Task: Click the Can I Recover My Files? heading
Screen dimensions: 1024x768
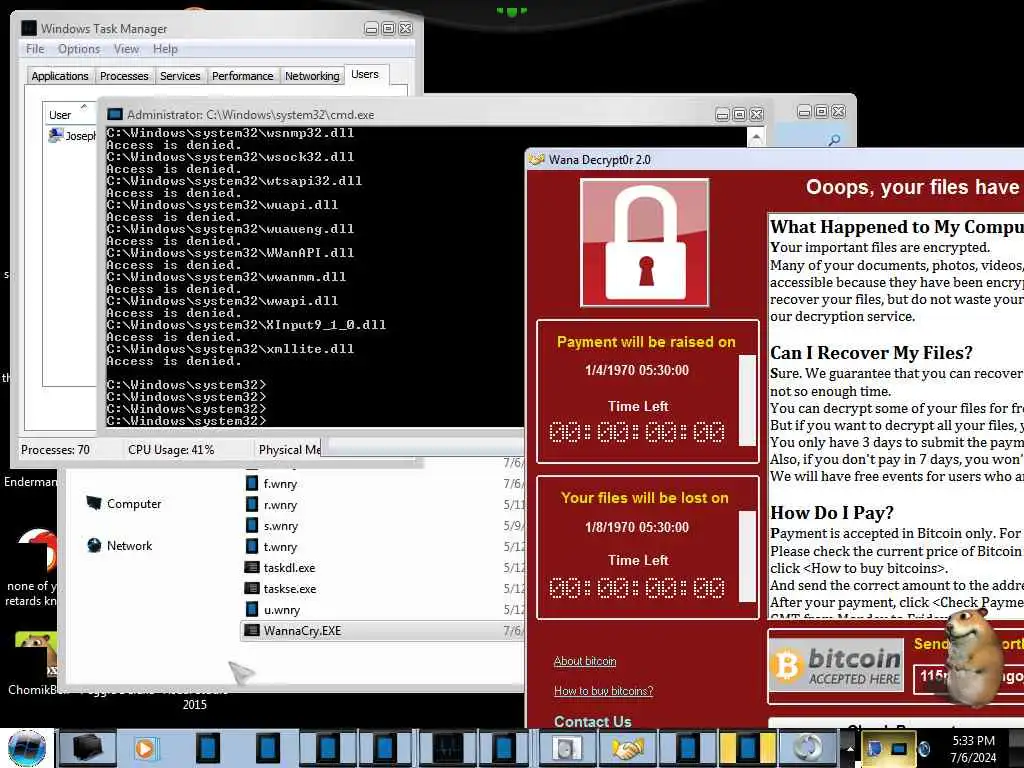Action: pyautogui.click(x=871, y=353)
